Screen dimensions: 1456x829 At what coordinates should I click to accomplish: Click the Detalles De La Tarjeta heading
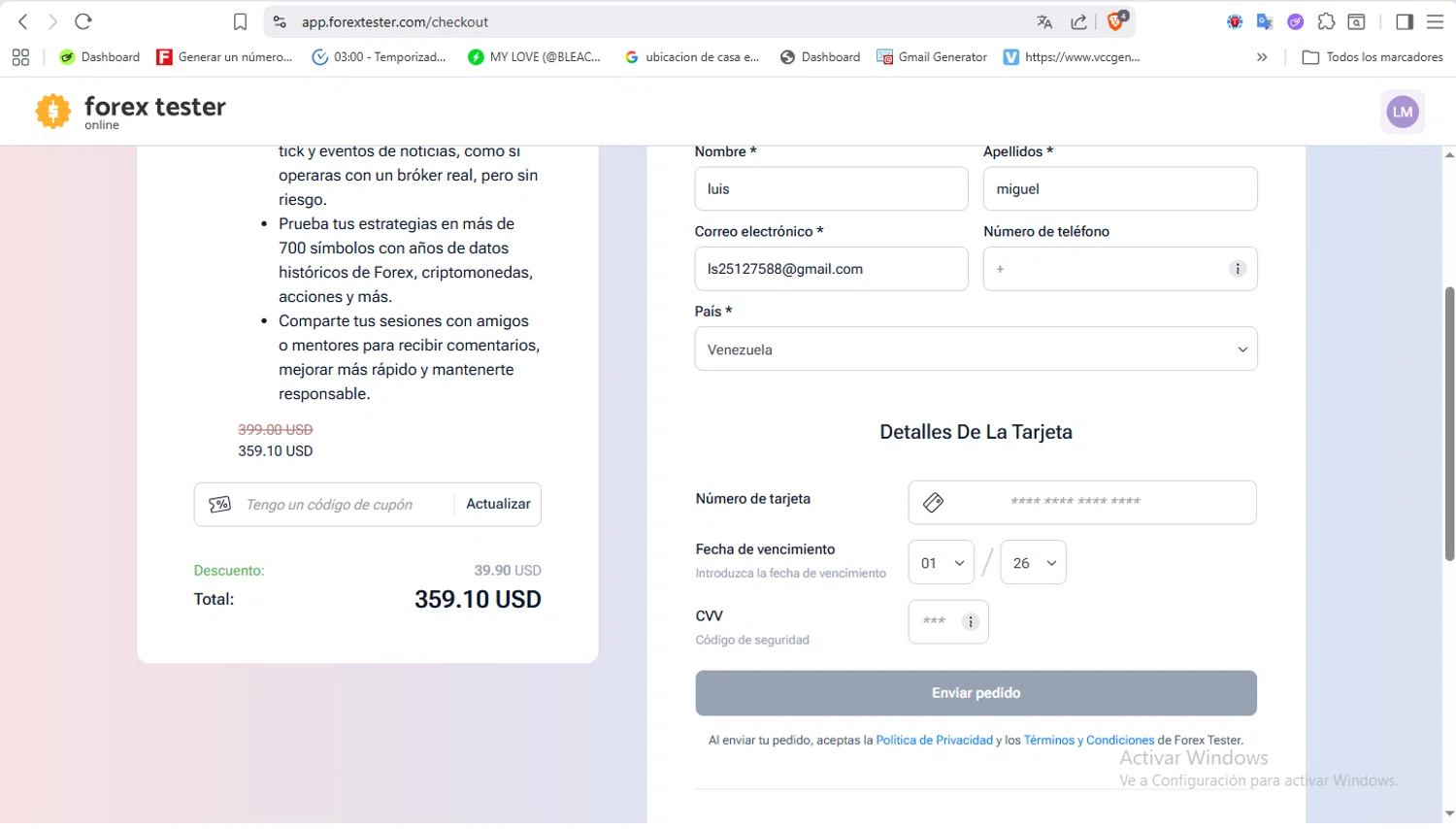pos(976,432)
